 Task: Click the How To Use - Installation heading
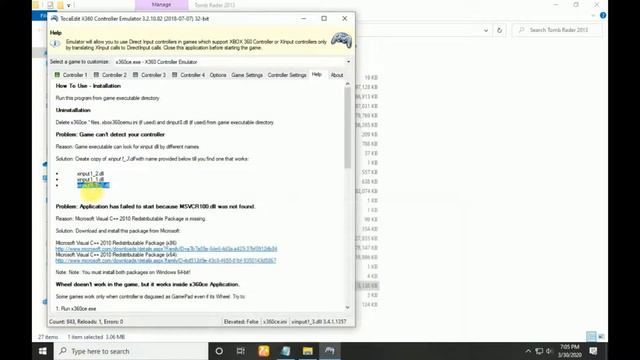tap(88, 86)
